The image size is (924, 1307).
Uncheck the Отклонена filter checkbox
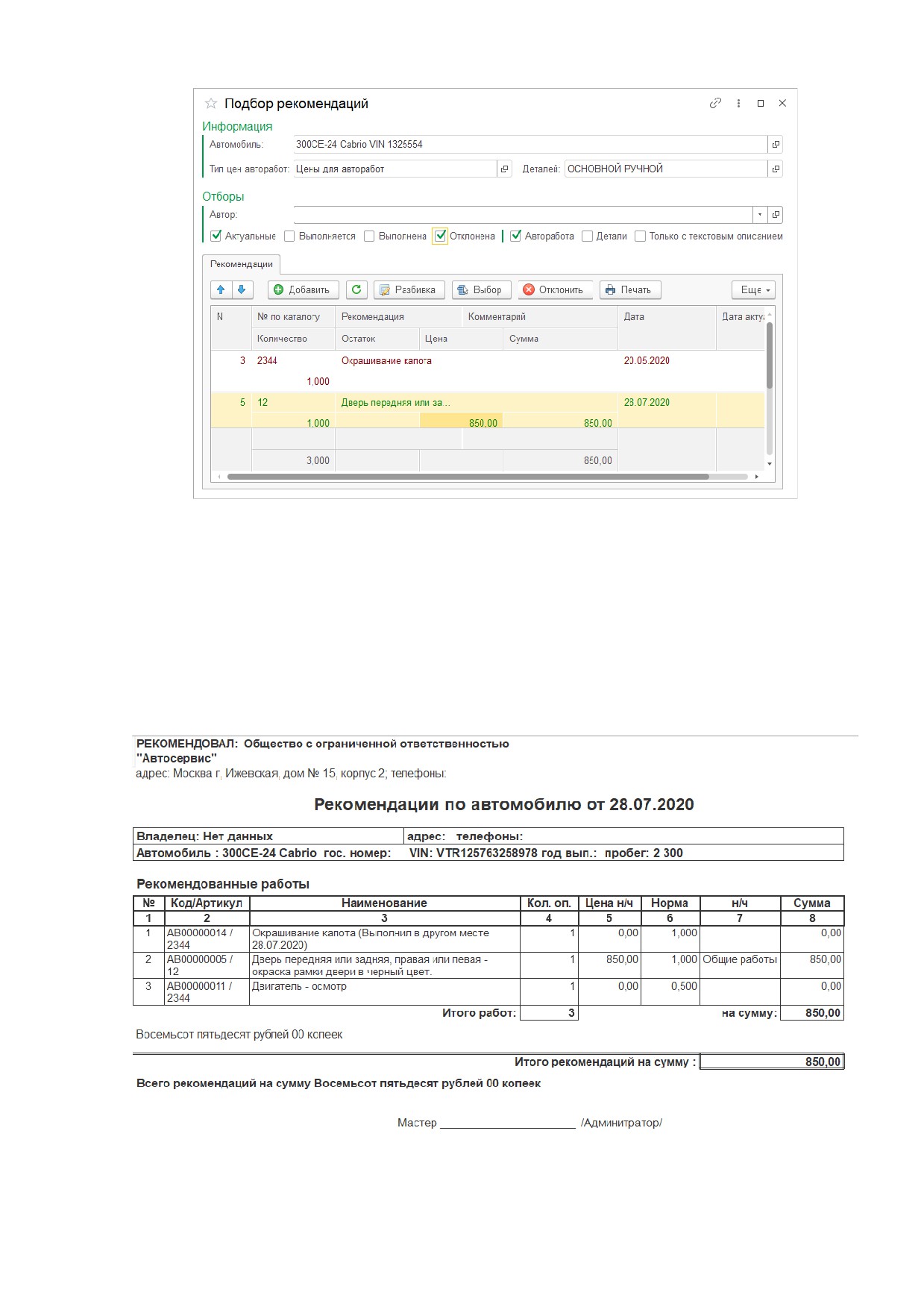tap(441, 236)
